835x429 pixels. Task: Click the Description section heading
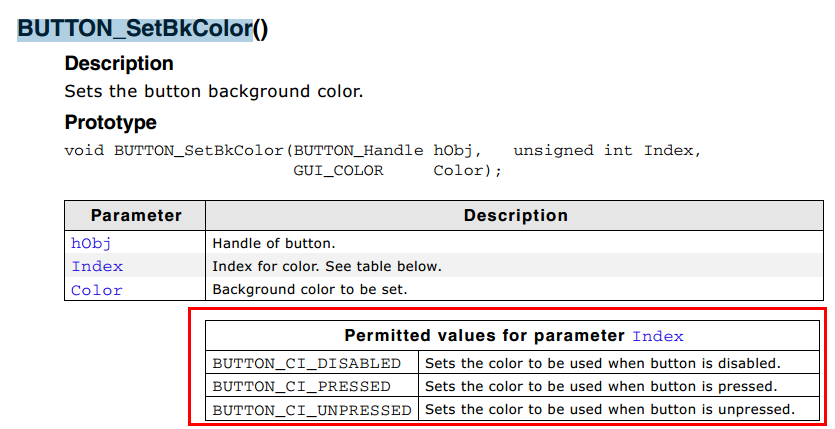pyautogui.click(x=119, y=63)
